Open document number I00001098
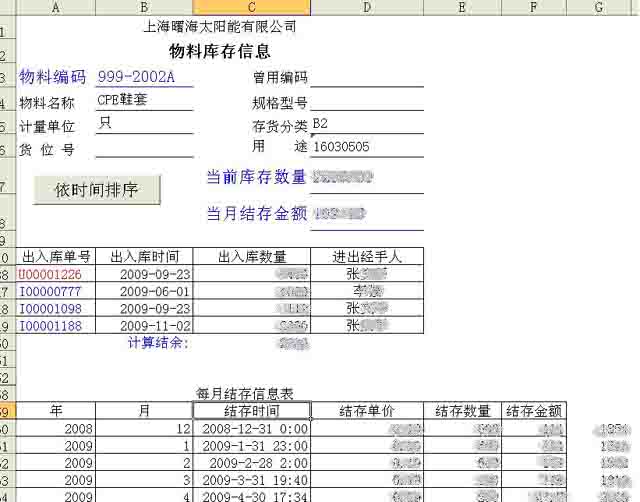 pos(56,308)
